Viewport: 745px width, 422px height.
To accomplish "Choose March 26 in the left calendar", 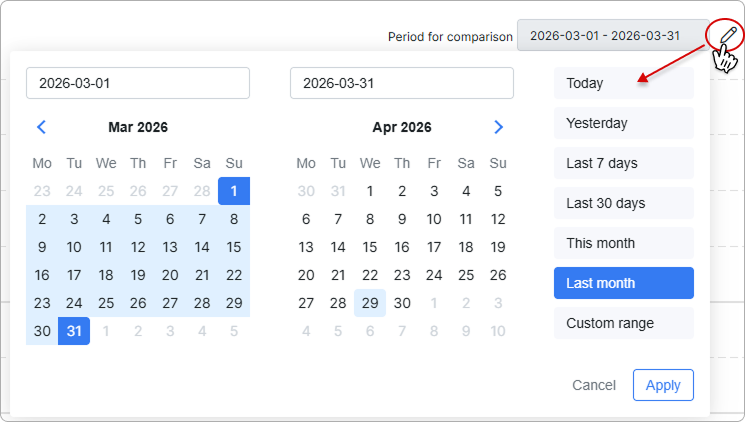I will pos(138,303).
